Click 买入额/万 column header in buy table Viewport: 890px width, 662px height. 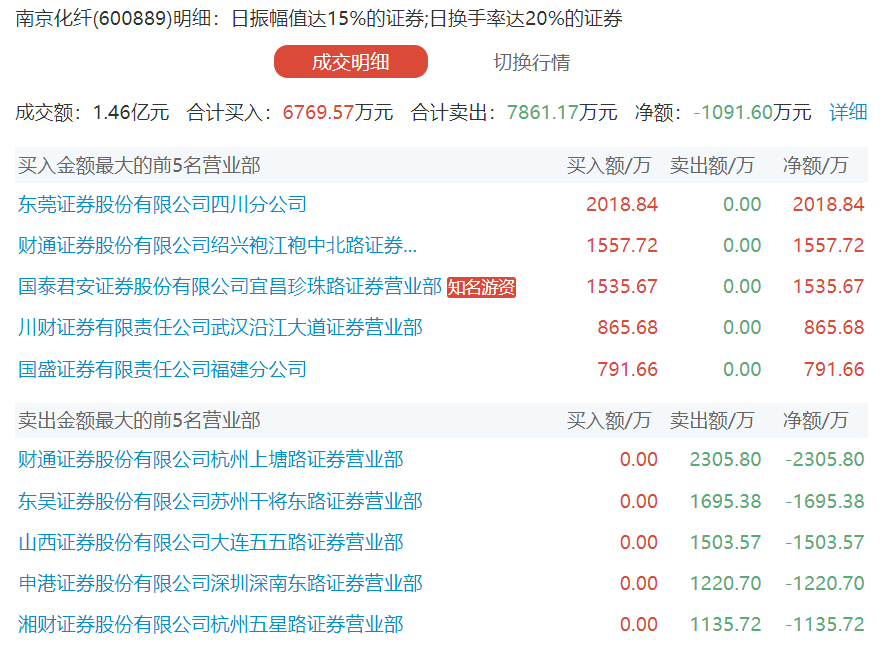click(608, 165)
